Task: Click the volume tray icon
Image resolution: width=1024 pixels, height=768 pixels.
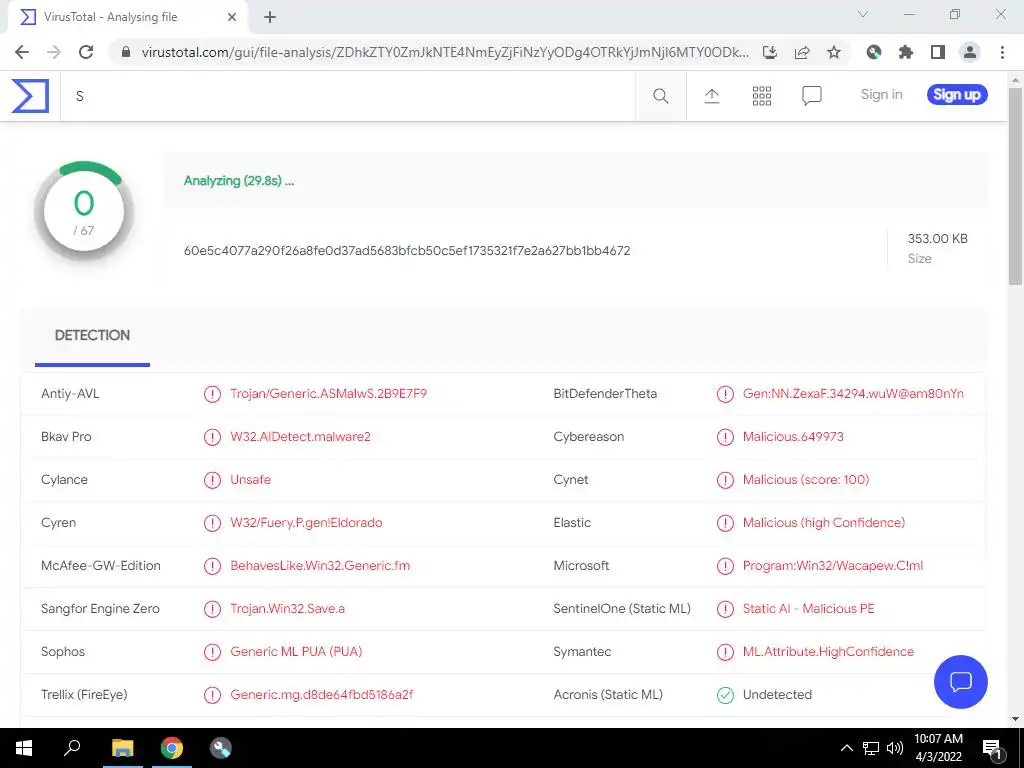Action: 895,748
